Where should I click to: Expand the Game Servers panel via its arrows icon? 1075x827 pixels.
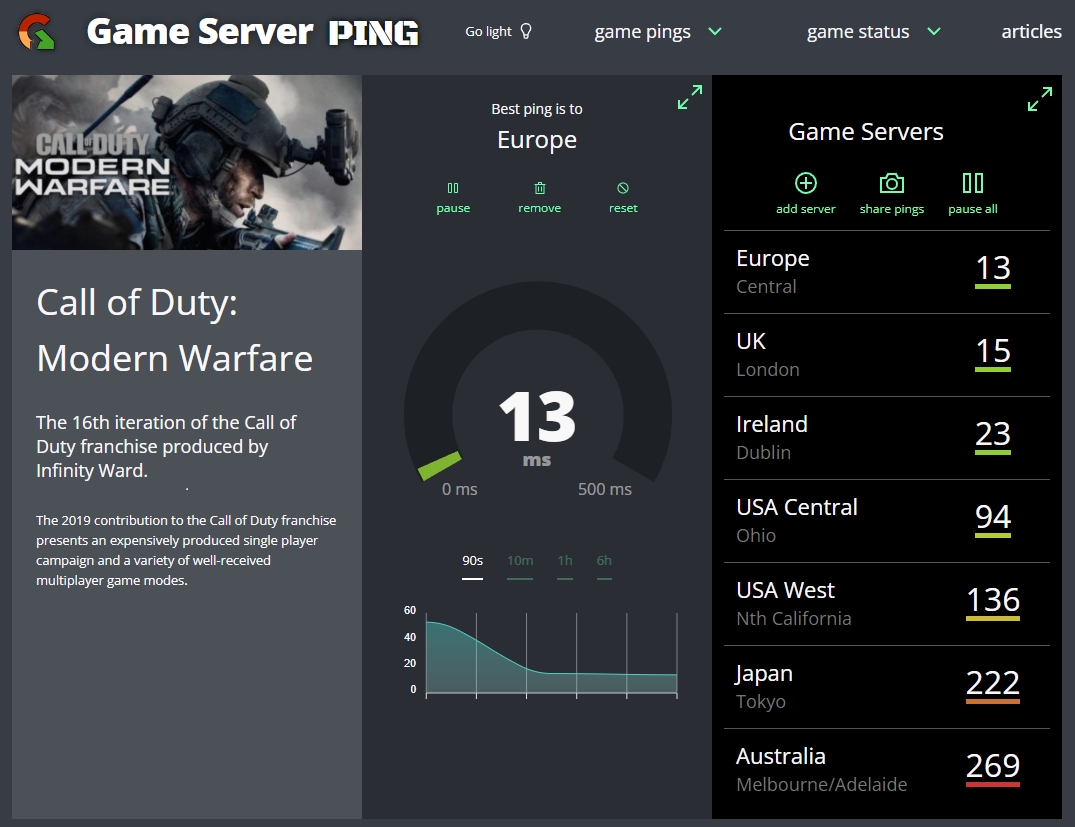tap(1040, 99)
